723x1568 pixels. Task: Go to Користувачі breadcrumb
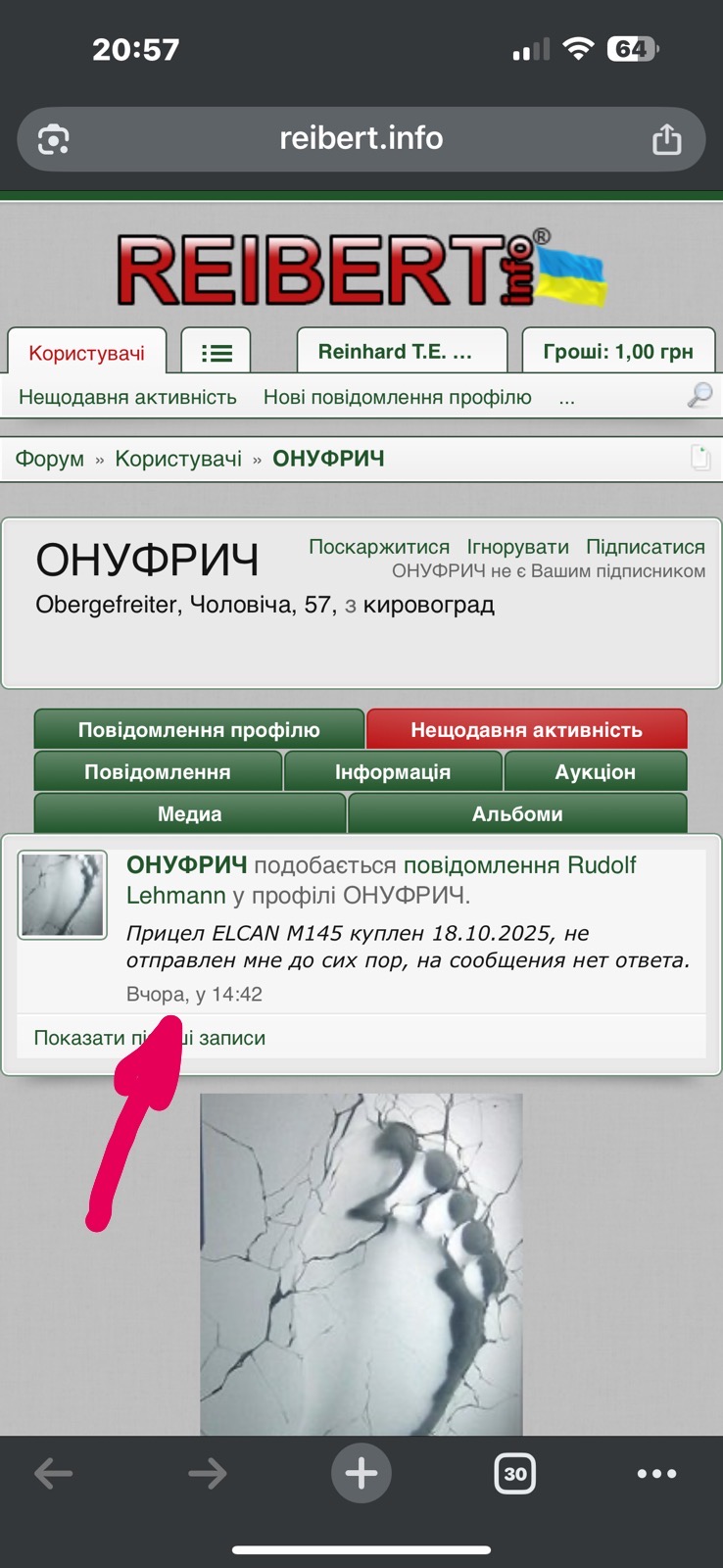pyautogui.click(x=178, y=459)
